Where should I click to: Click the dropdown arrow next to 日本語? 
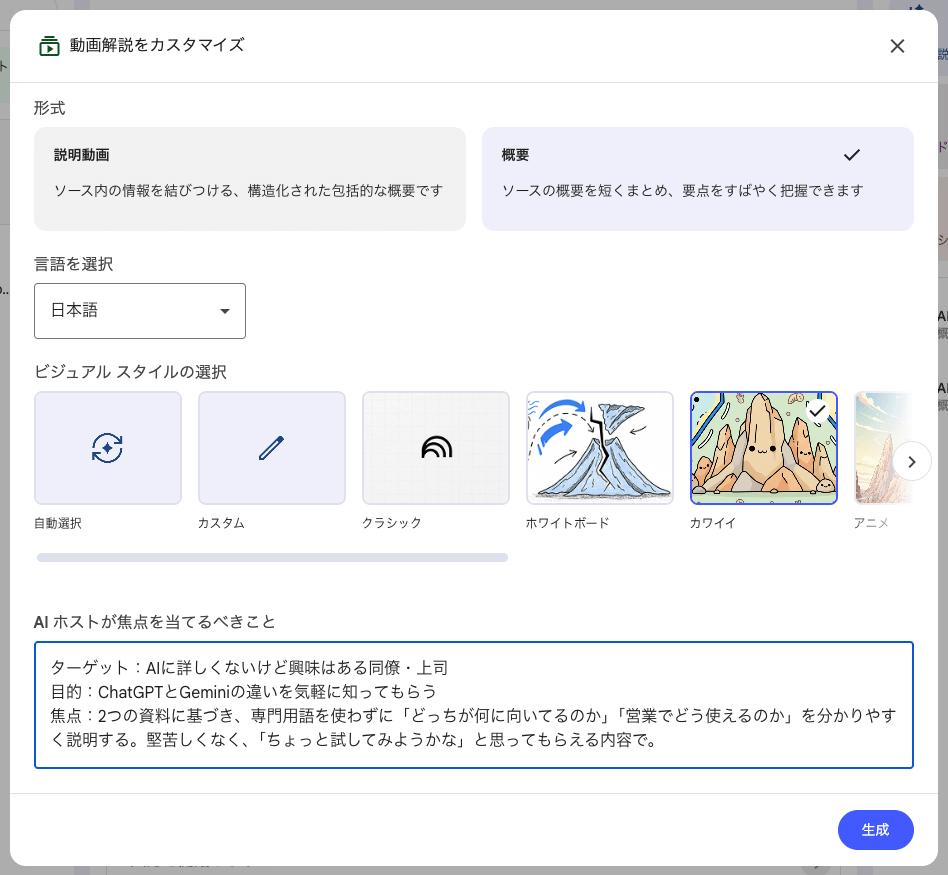click(225, 311)
